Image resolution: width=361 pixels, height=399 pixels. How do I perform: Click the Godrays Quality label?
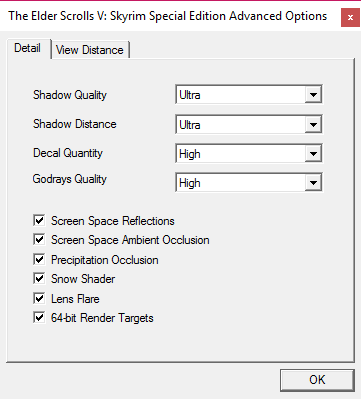[x=70, y=179]
